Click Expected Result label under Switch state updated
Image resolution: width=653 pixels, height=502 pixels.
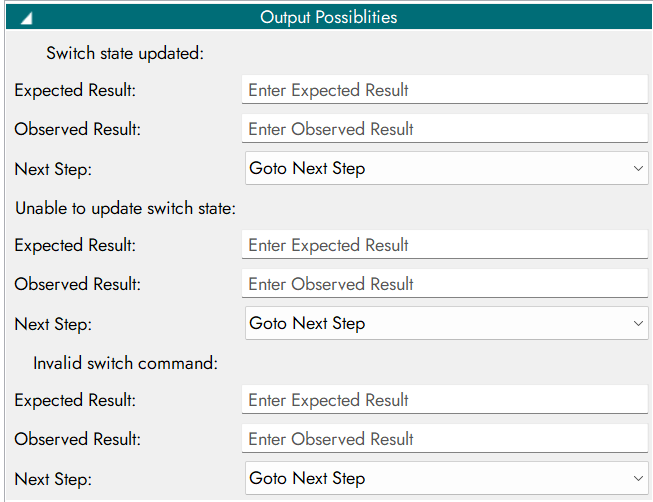[x=75, y=90]
